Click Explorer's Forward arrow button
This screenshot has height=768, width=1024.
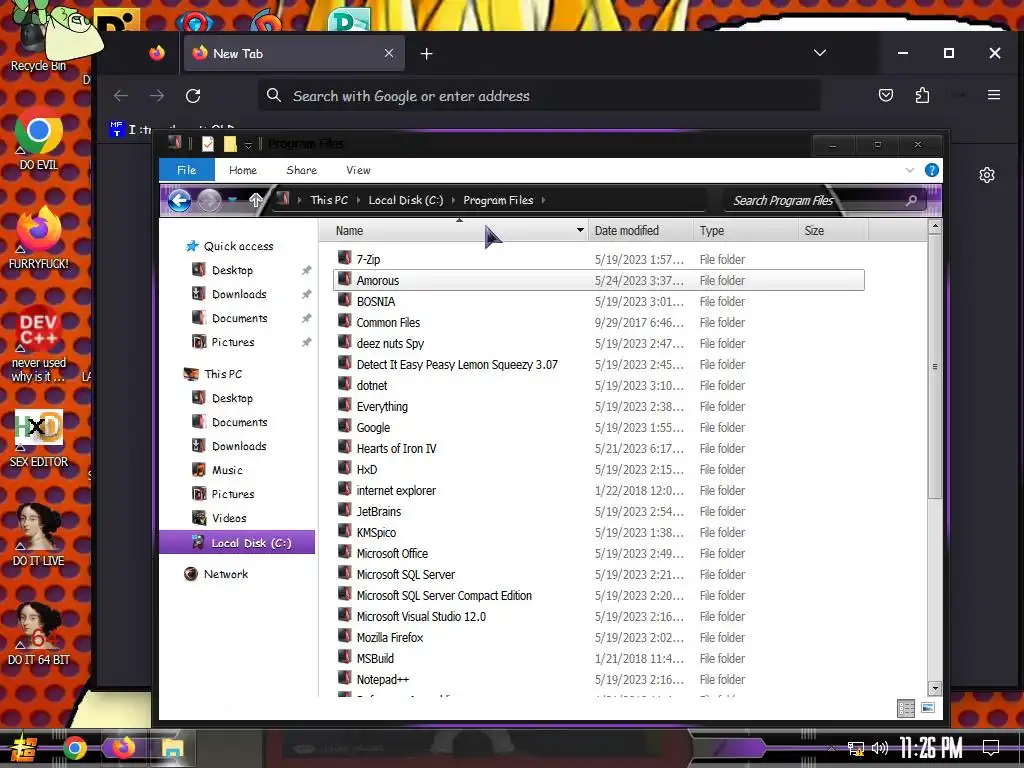tap(210, 200)
